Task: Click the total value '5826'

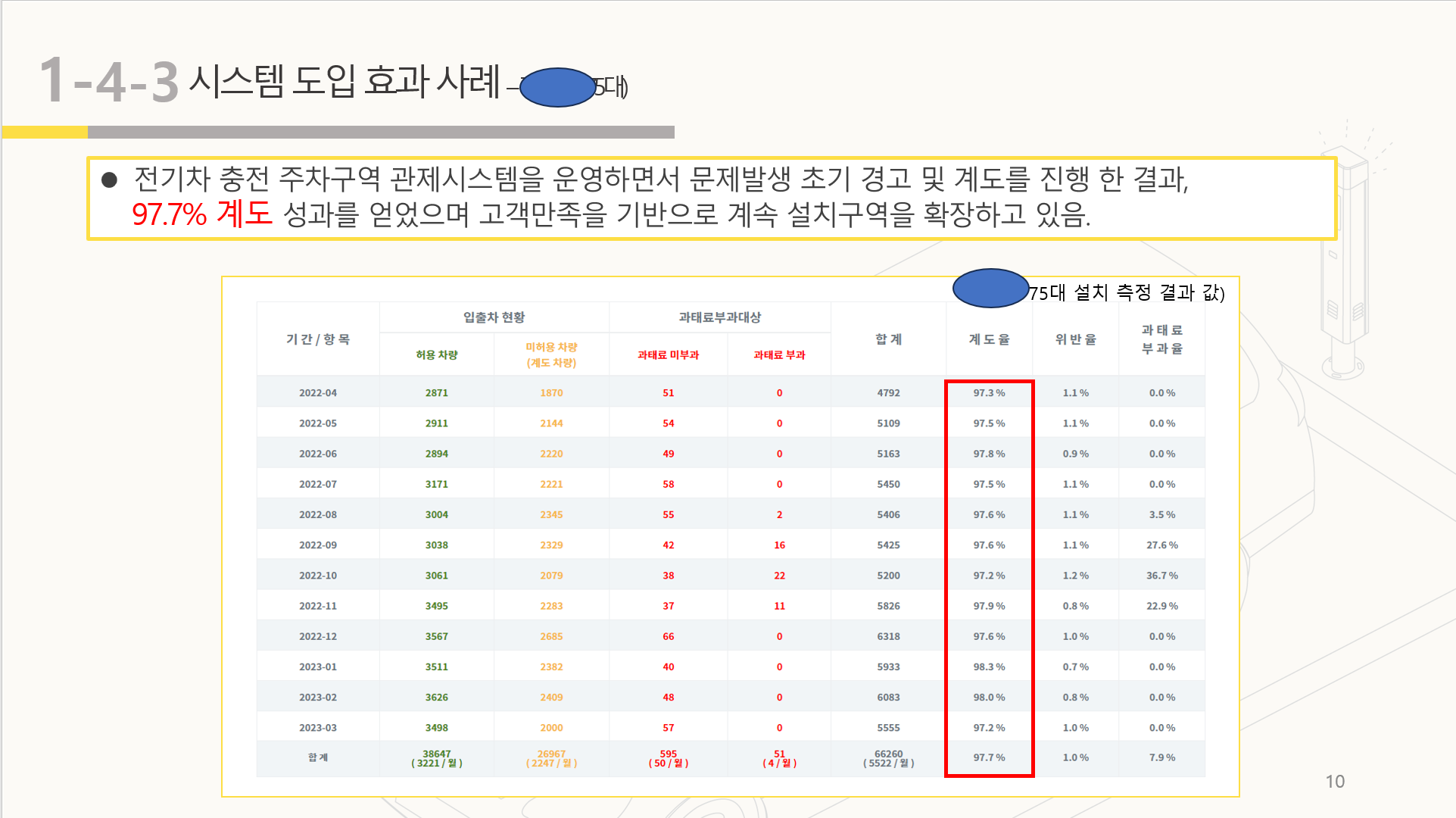Action: pos(889,606)
